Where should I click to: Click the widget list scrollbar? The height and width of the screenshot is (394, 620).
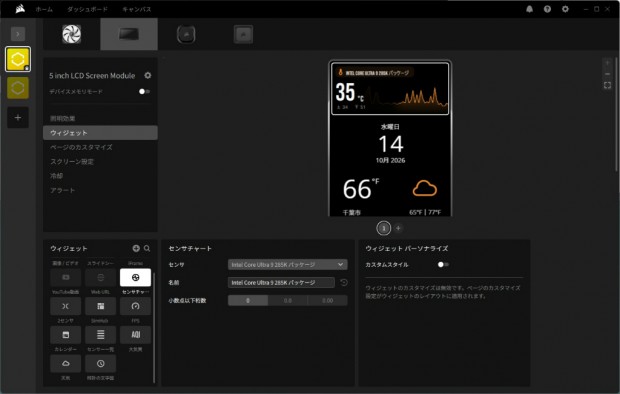(x=154, y=327)
